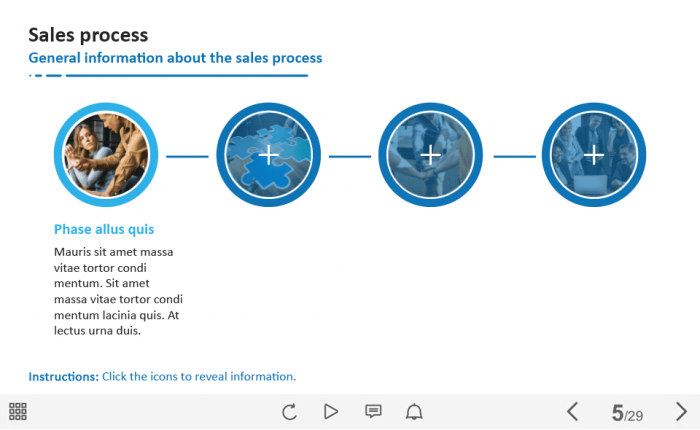Viewport: 700px width, 430px height.
Task: Click the notifications bell icon
Action: [414, 411]
